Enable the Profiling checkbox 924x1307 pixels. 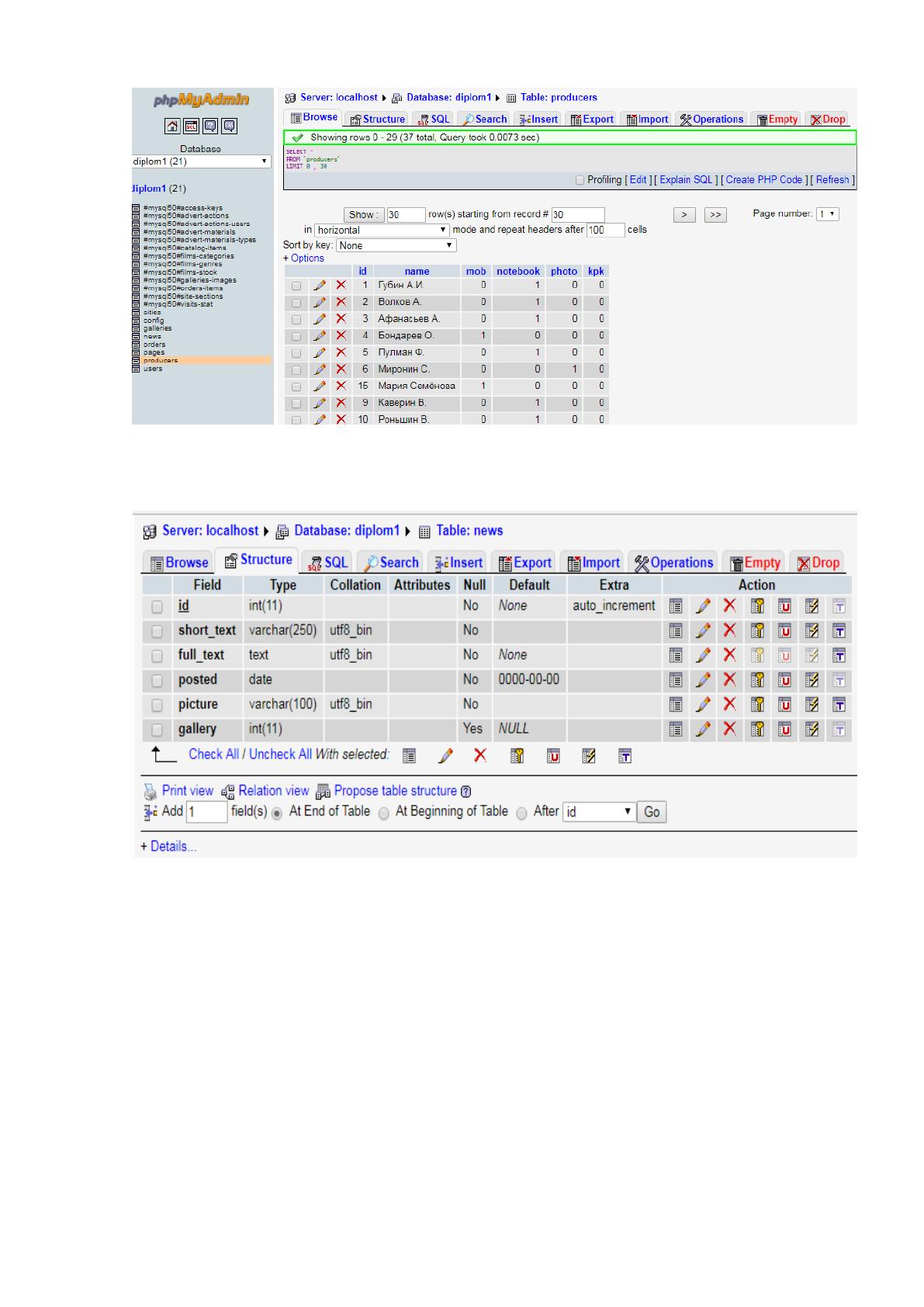click(580, 180)
